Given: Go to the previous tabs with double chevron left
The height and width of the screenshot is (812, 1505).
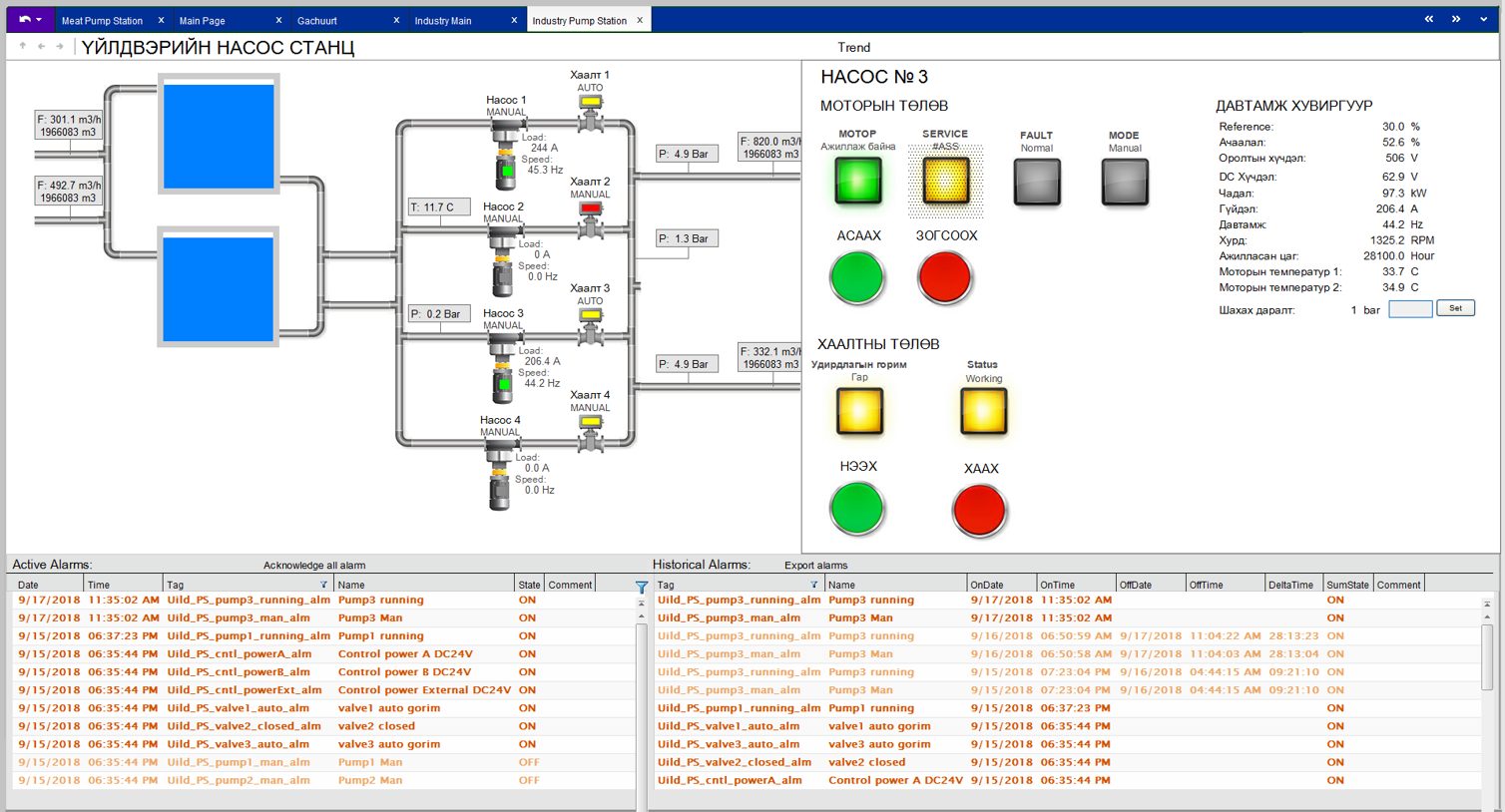Looking at the screenshot, I should (1428, 19).
